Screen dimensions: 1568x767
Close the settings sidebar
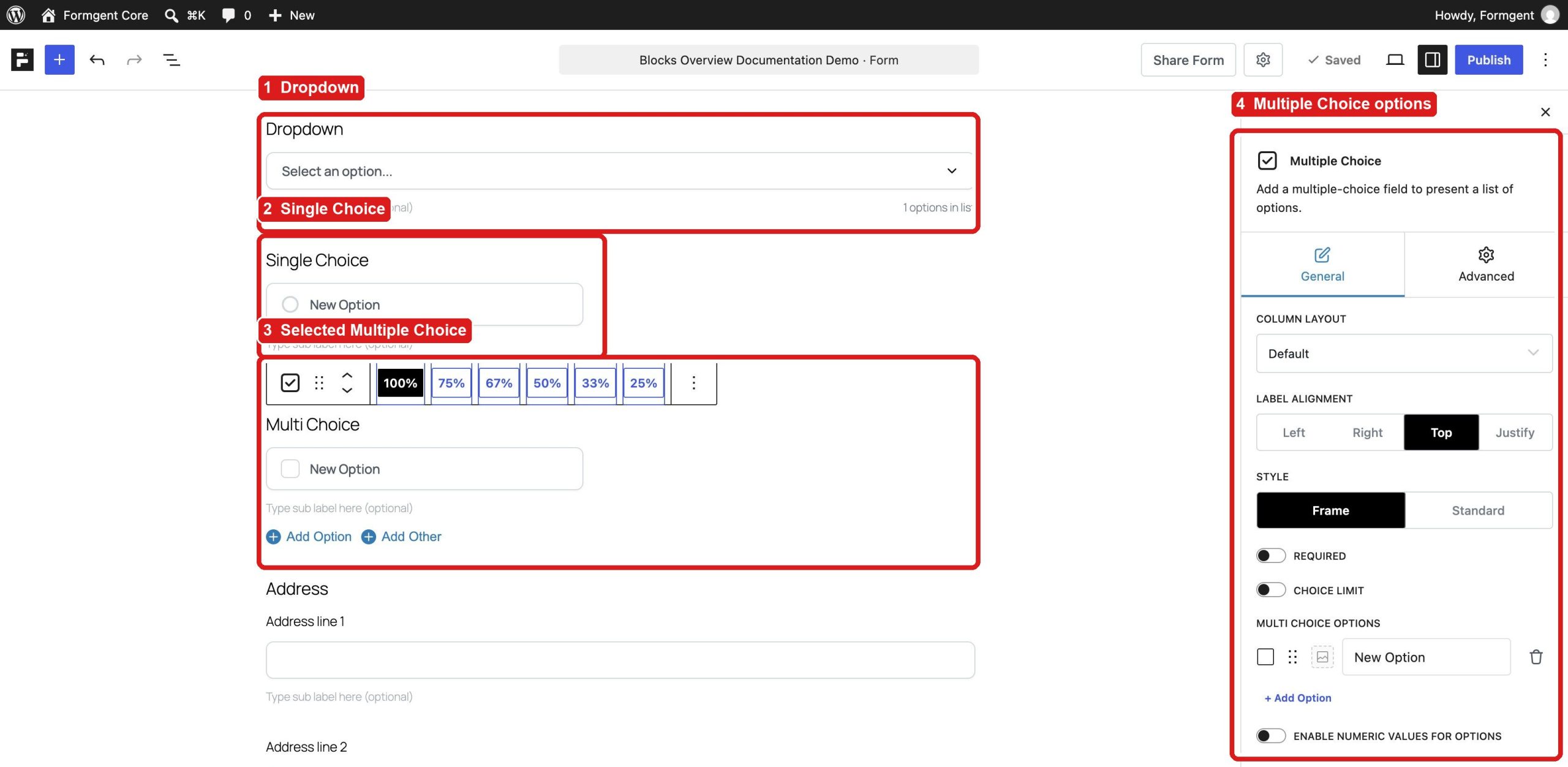coord(1545,112)
